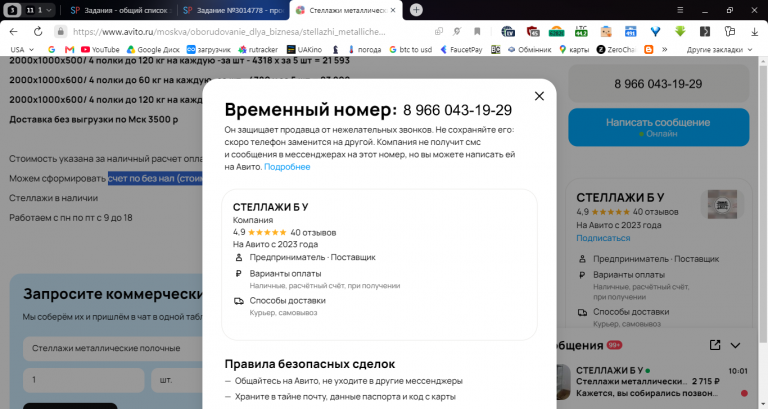Screen dimensions: 768x409
Task: Open the YouTube bookmark
Action: tap(100, 49)
